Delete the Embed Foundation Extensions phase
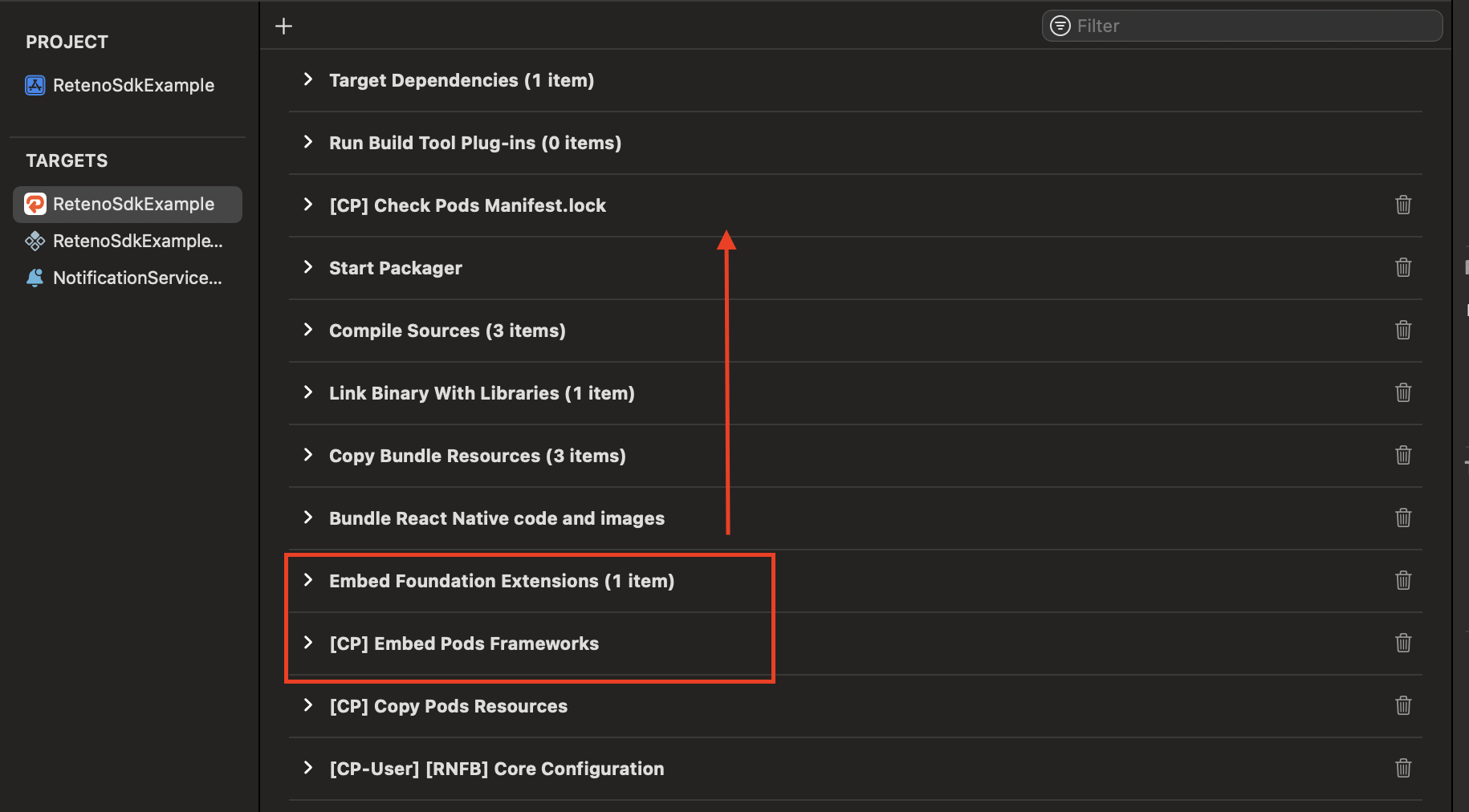 (1403, 580)
